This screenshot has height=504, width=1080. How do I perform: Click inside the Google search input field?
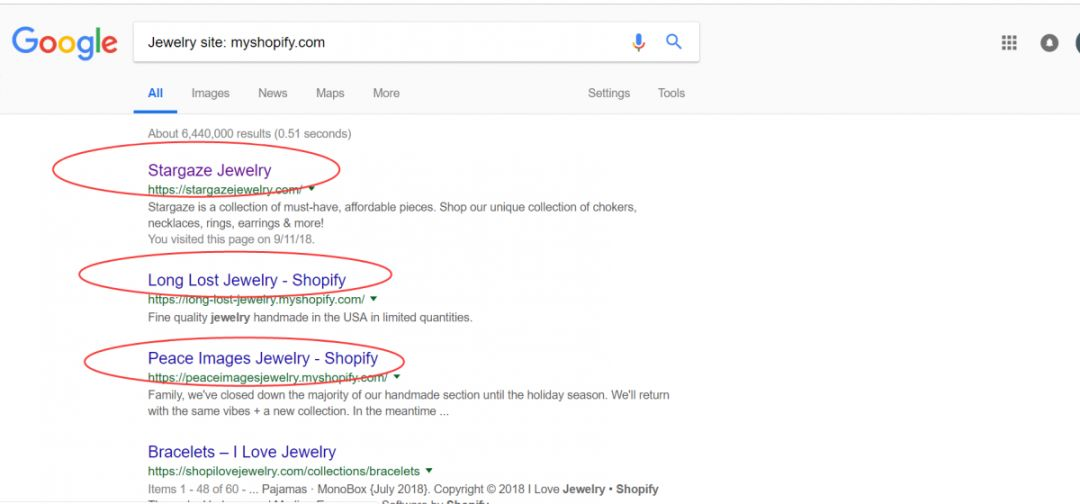[382, 42]
